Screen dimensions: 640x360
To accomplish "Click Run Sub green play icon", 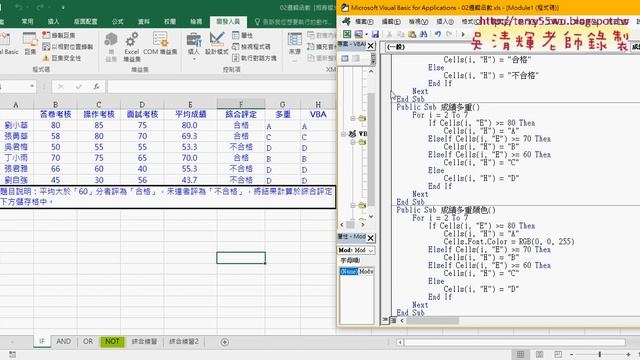I will click(462, 34).
